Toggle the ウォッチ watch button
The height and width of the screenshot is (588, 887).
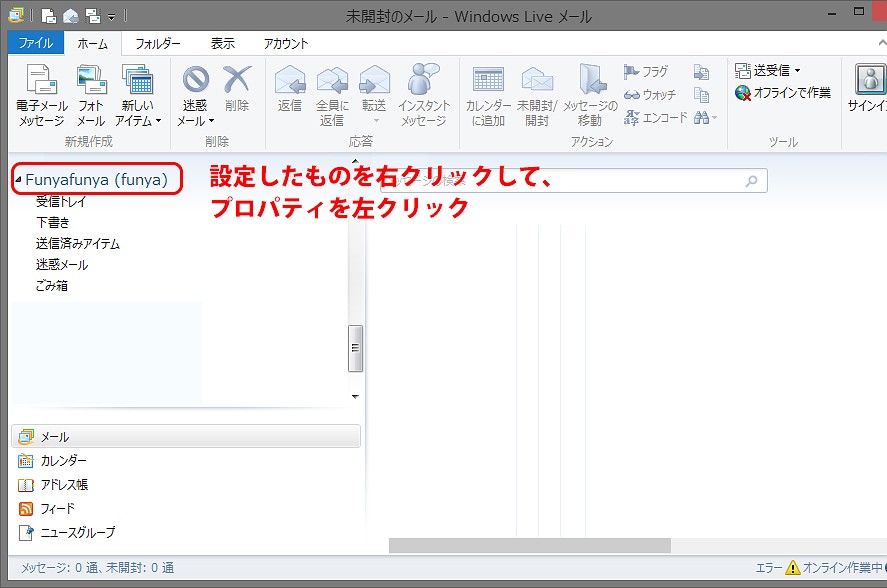point(650,95)
